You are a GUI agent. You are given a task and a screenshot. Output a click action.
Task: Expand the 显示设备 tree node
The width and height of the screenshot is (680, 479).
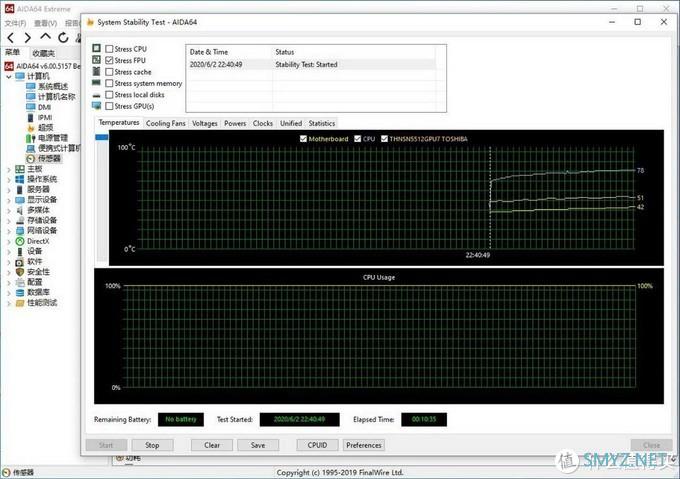point(9,200)
